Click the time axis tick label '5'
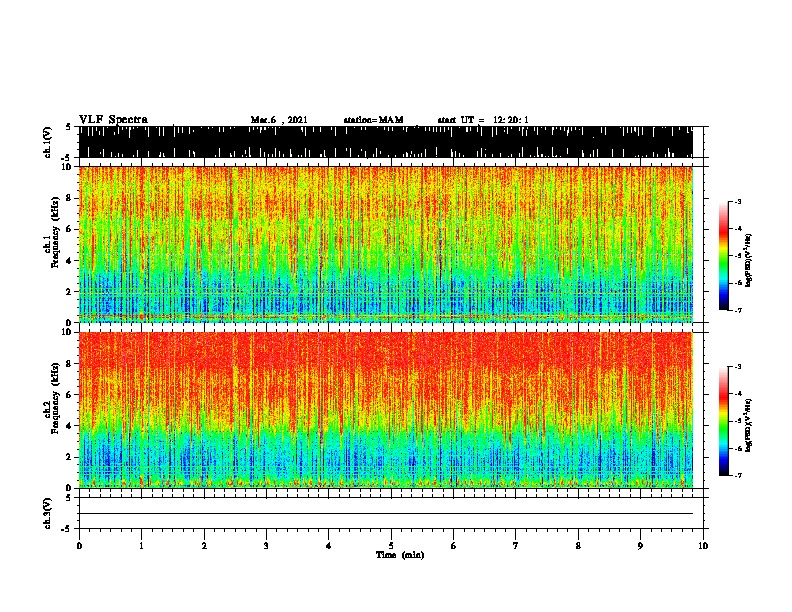792x612 pixels. click(391, 545)
